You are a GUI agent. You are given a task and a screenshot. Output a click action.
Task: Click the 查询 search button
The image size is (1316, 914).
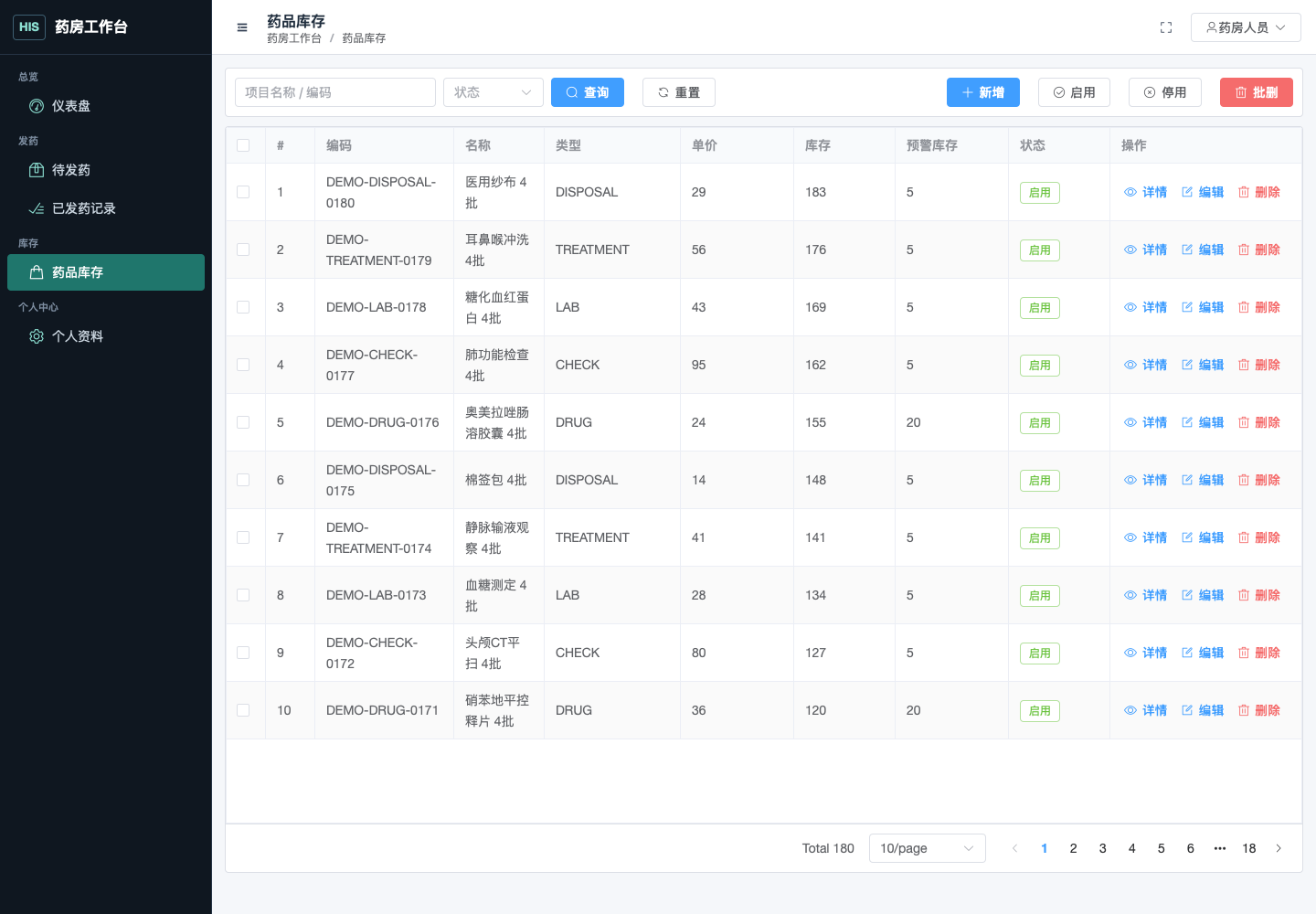pyautogui.click(x=588, y=92)
